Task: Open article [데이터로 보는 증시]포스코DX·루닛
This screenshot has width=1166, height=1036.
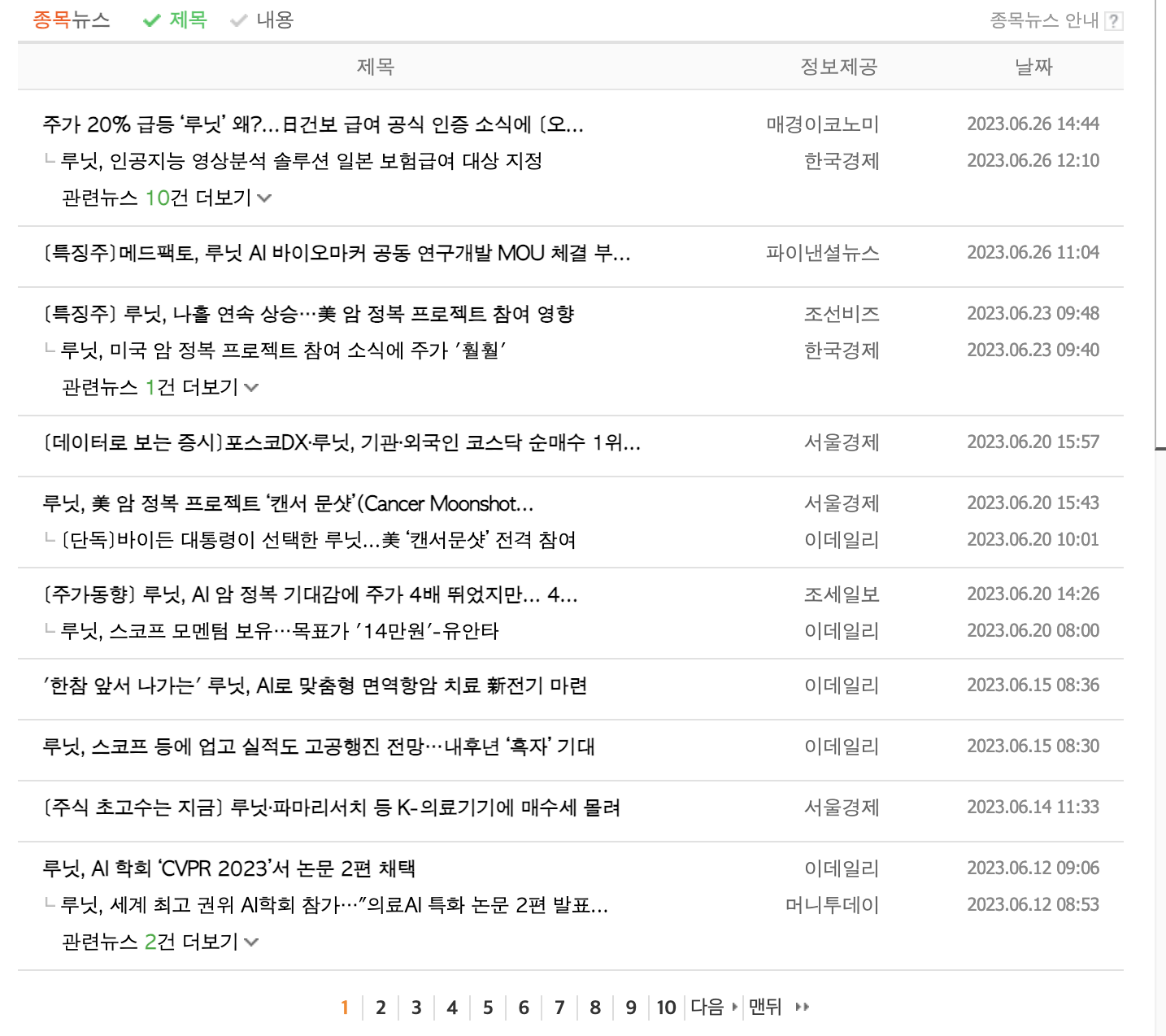Action: pyautogui.click(x=342, y=442)
